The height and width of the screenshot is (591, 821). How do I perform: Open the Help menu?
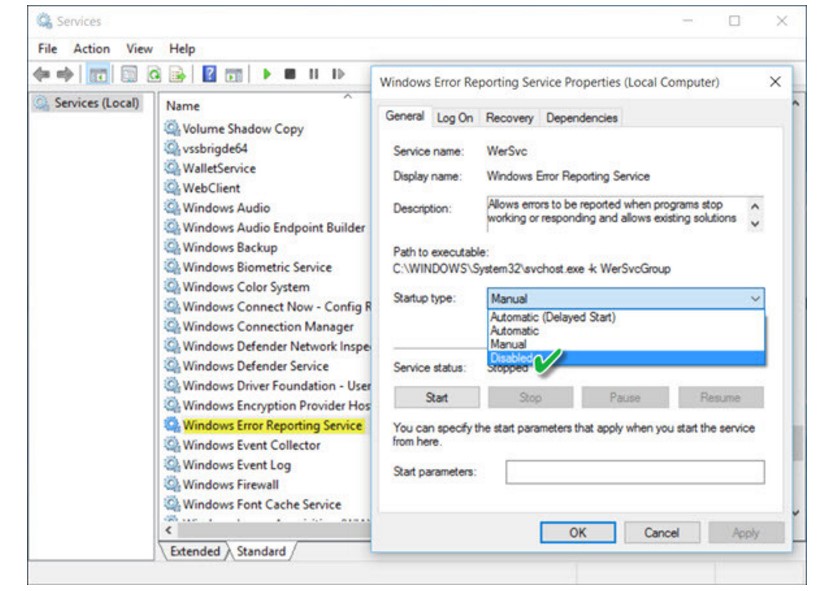click(182, 49)
